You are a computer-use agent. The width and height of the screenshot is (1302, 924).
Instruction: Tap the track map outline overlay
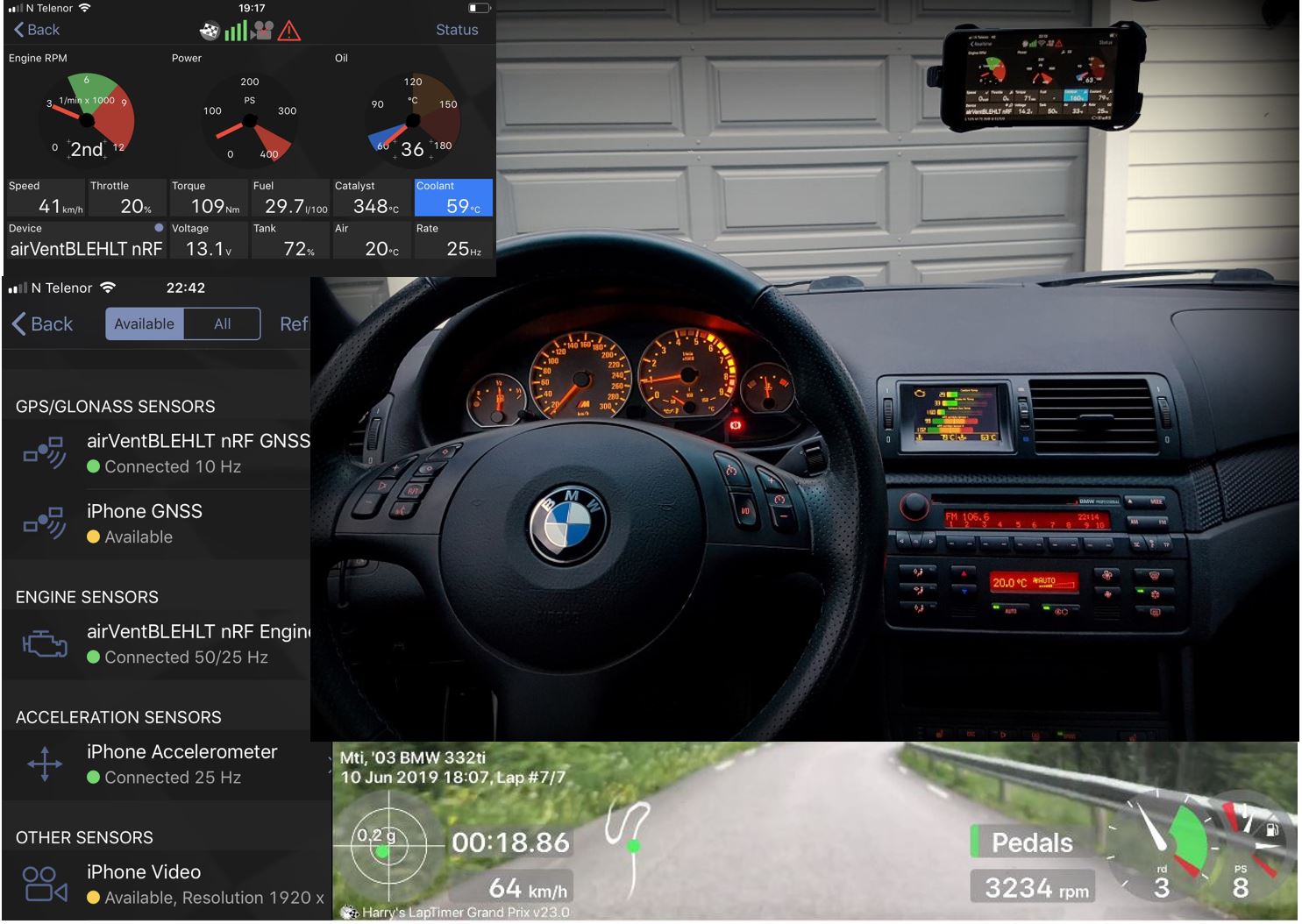627,849
